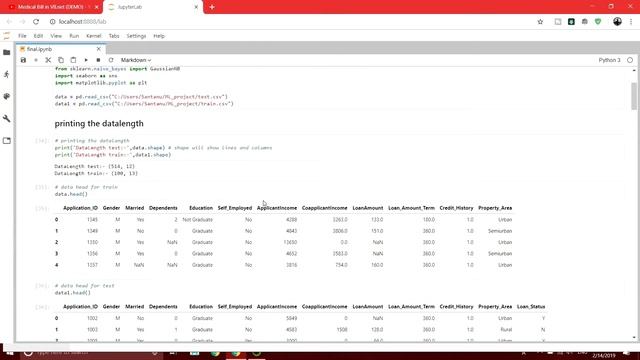Click the kernel status circle indicator
The width and height of the screenshot is (640, 360).
(630, 60)
